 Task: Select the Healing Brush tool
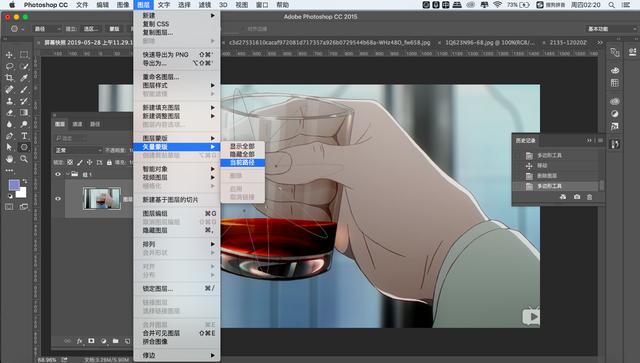tap(9, 89)
